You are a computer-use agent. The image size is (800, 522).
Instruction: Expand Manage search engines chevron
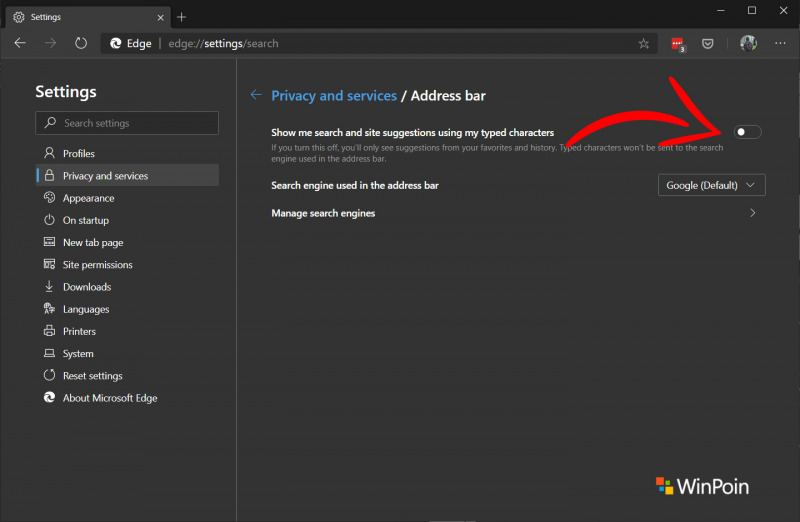click(x=753, y=213)
